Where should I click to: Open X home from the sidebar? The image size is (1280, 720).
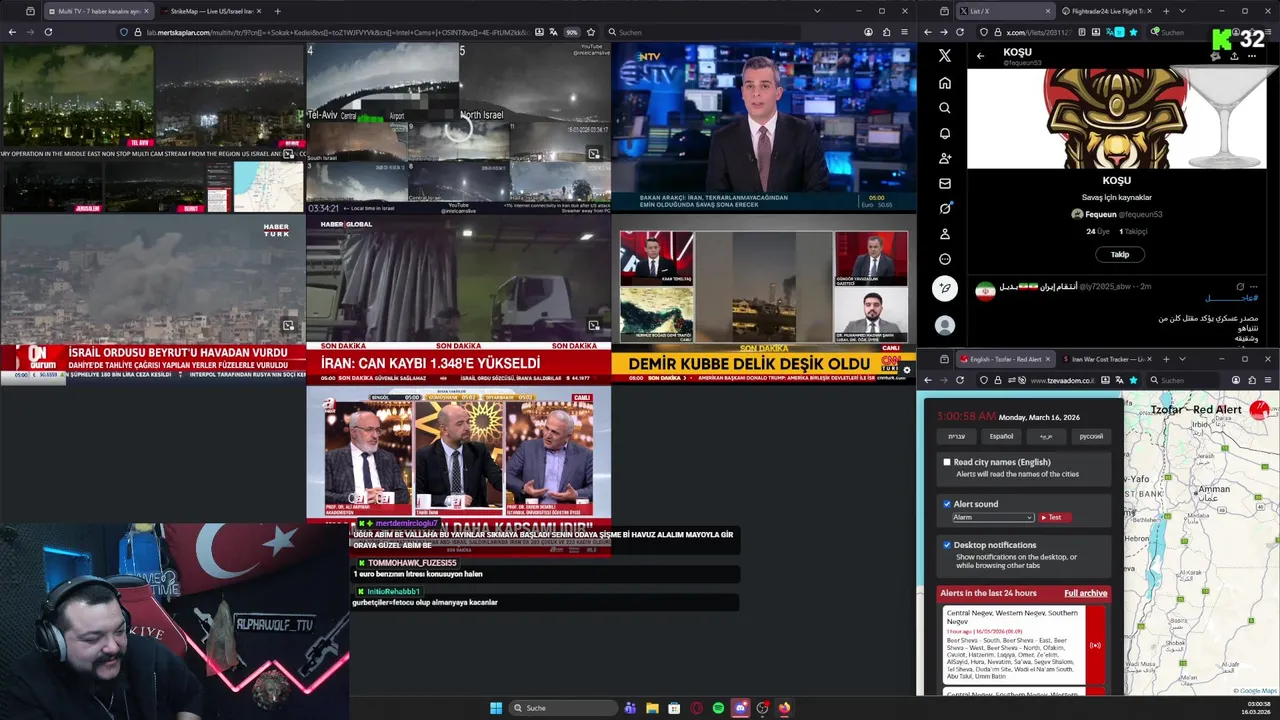(x=944, y=83)
